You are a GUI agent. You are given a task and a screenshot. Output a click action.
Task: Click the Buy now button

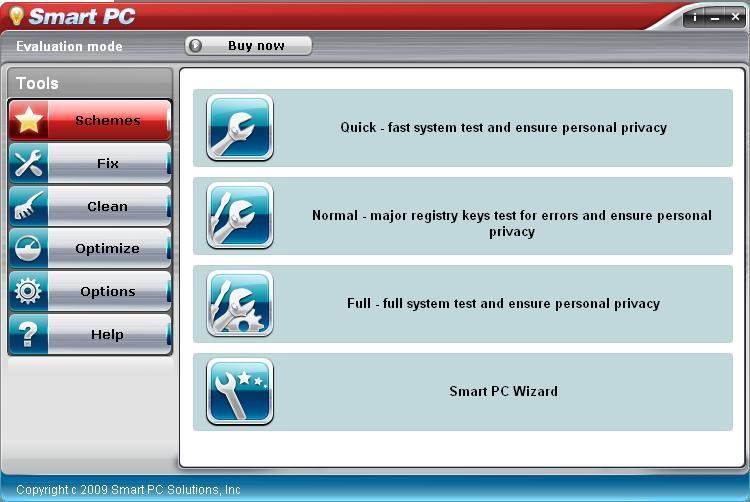tap(248, 45)
